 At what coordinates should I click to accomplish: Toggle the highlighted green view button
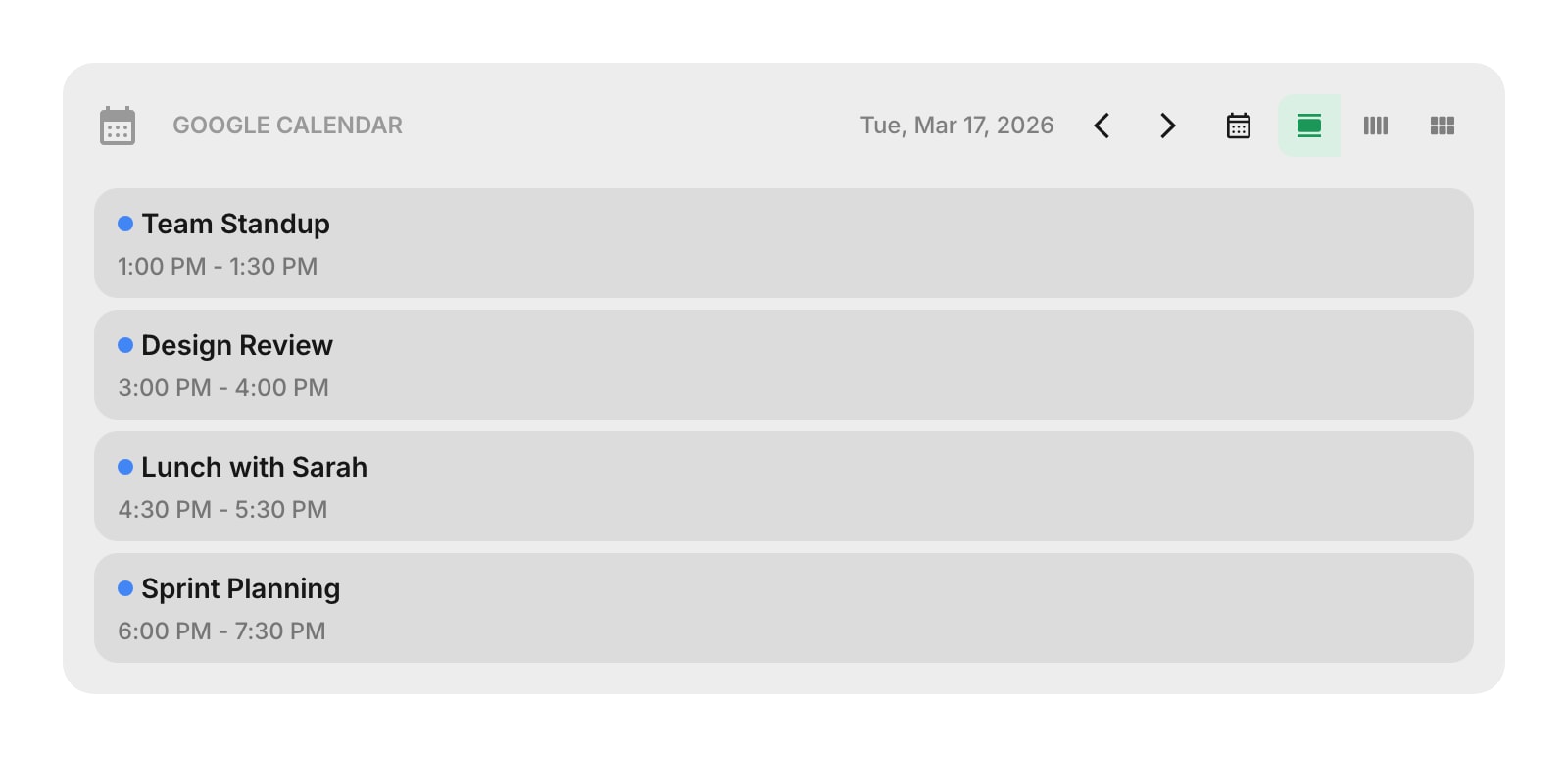1309,125
